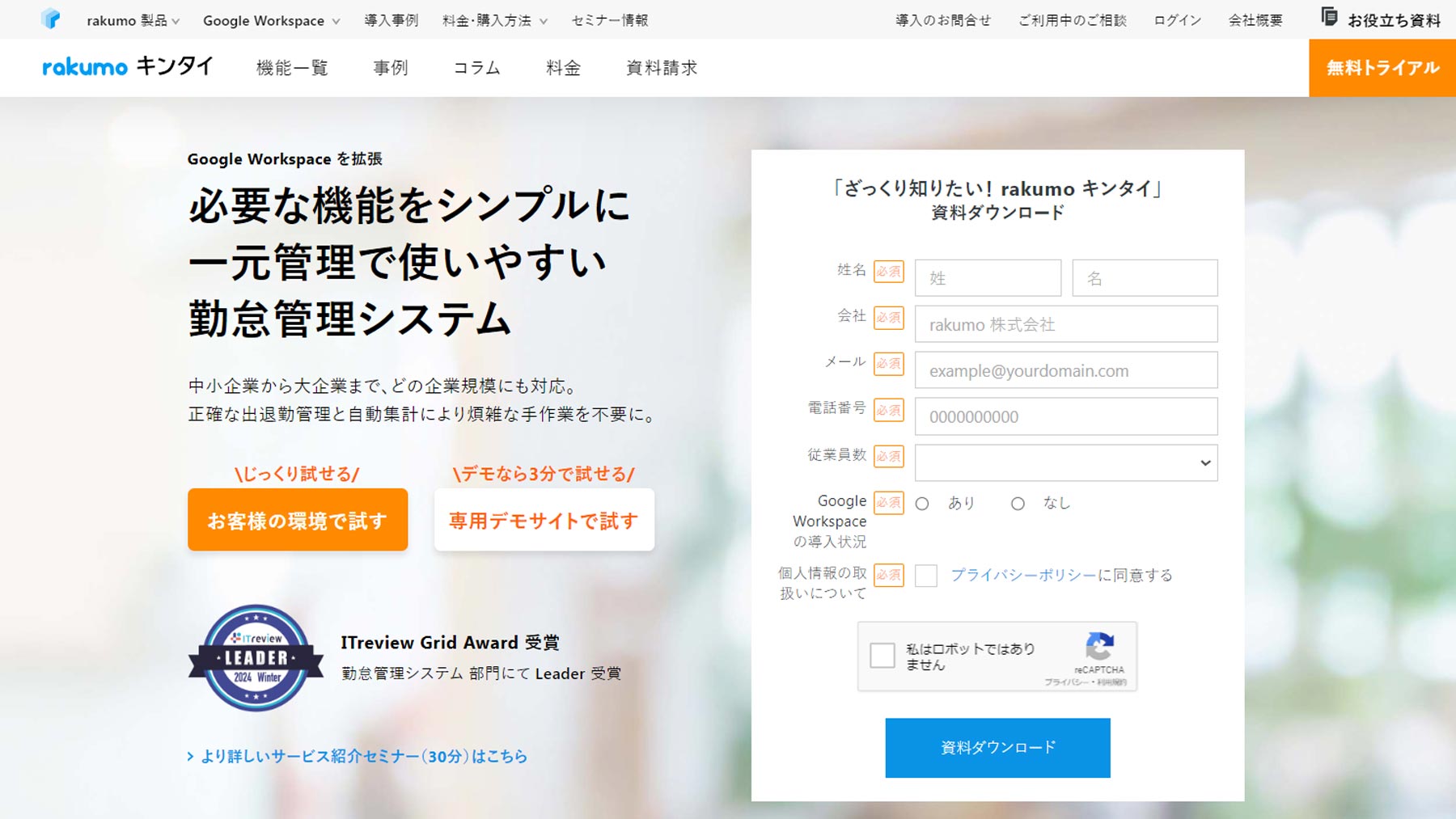Focus the メール address input field
1456x819 pixels.
click(x=1066, y=370)
